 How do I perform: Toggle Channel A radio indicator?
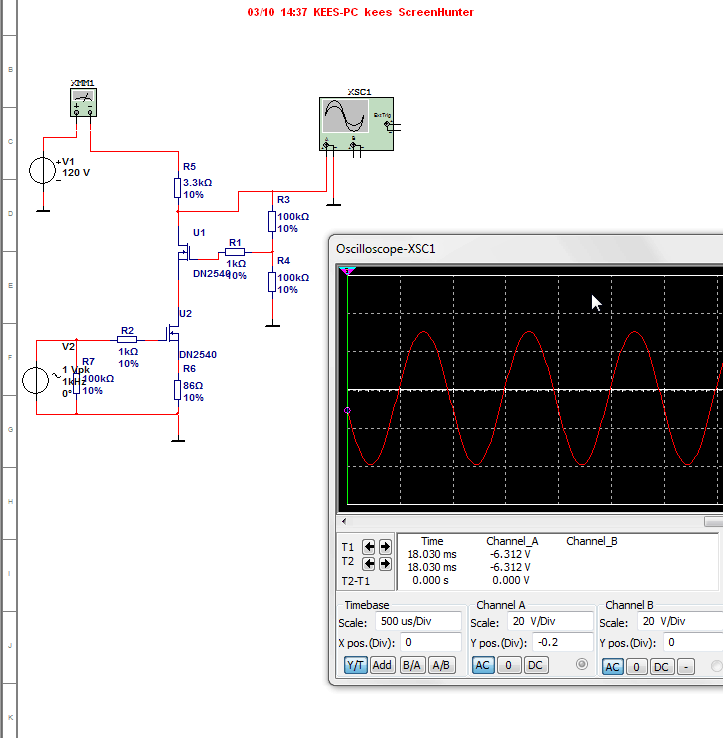pos(582,664)
